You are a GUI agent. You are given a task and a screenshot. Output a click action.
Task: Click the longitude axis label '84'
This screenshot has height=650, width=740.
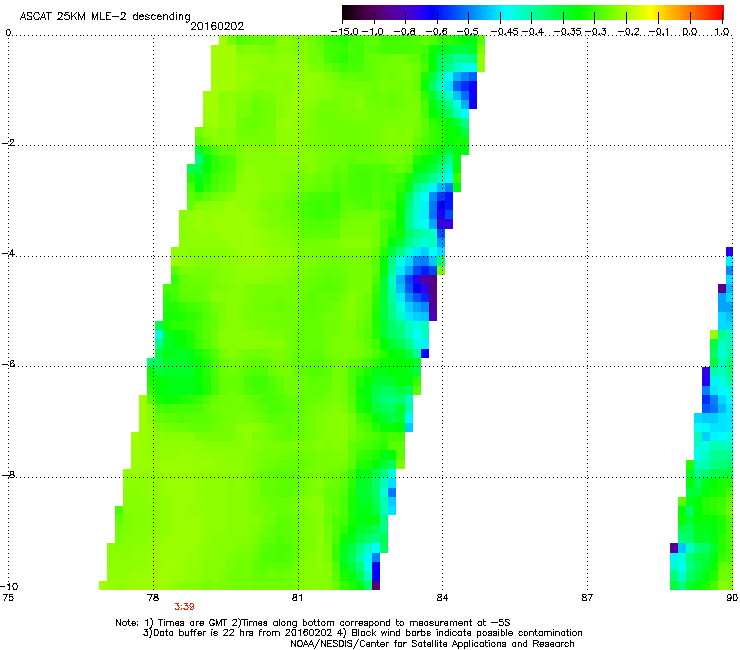(x=442, y=598)
